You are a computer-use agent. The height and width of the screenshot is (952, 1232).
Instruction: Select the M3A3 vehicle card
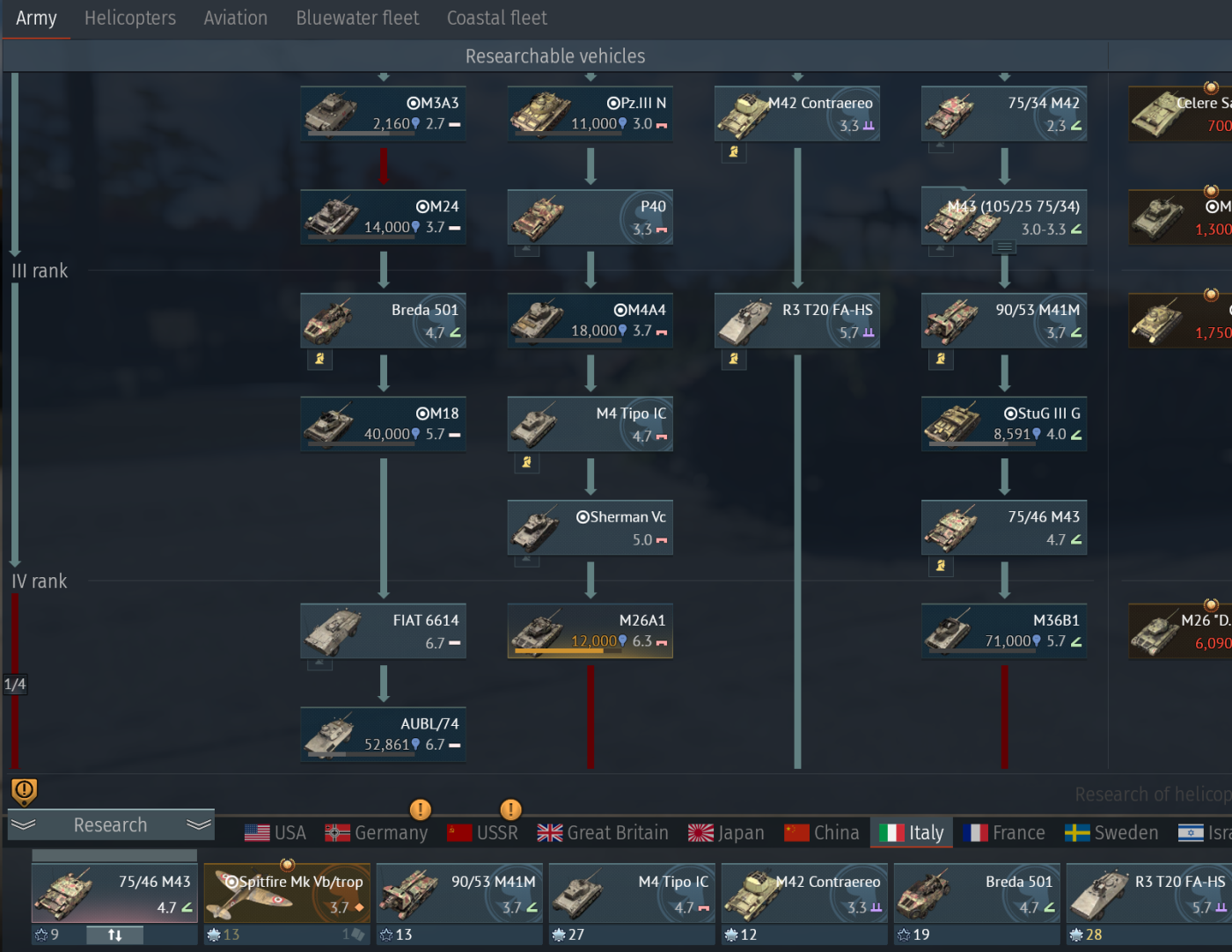tap(383, 114)
